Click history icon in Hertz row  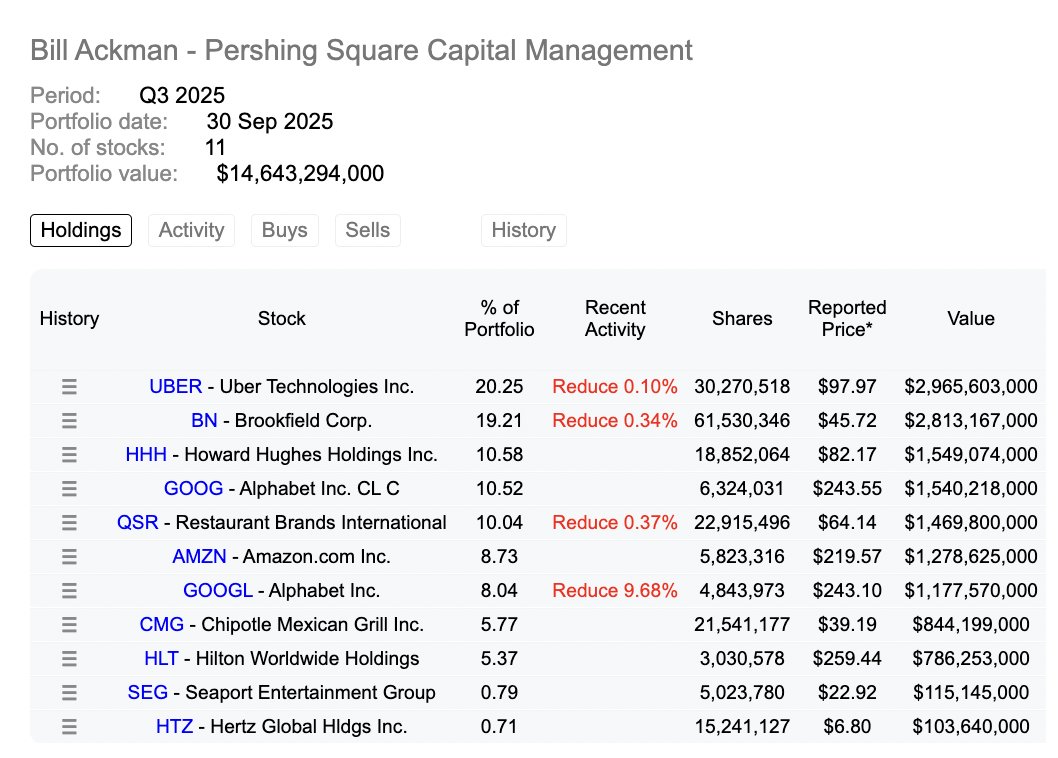[x=69, y=727]
